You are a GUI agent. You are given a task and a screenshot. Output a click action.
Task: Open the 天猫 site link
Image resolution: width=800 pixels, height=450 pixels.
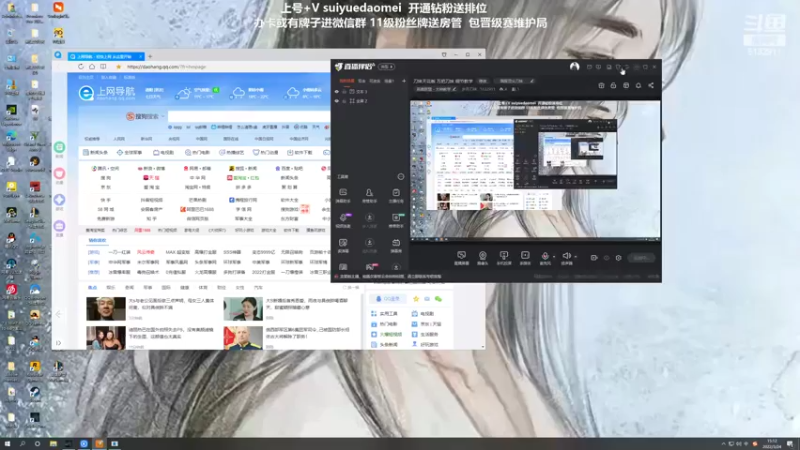pyautogui.click(x=151, y=178)
